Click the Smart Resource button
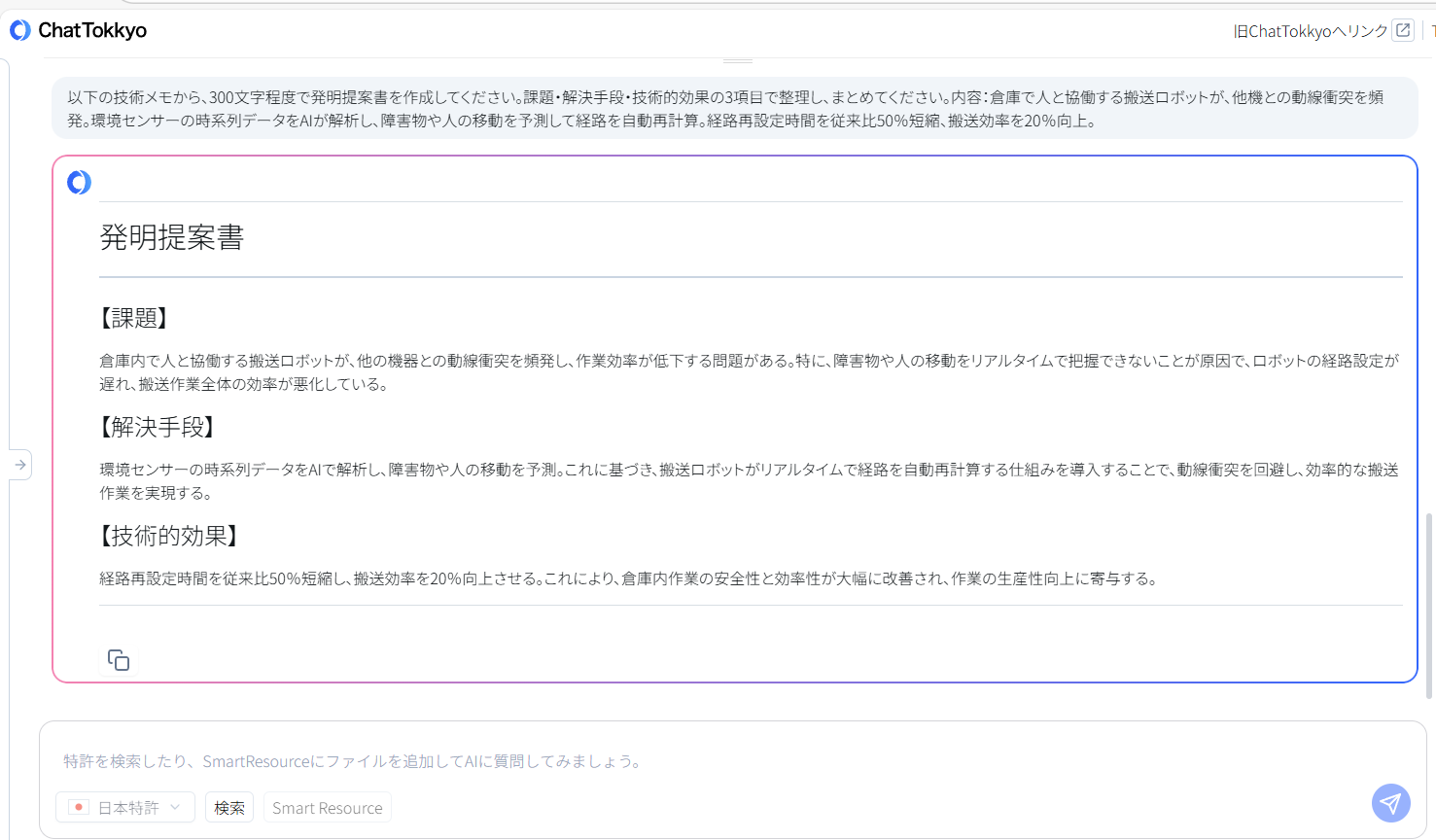The width and height of the screenshot is (1436, 840). (328, 808)
